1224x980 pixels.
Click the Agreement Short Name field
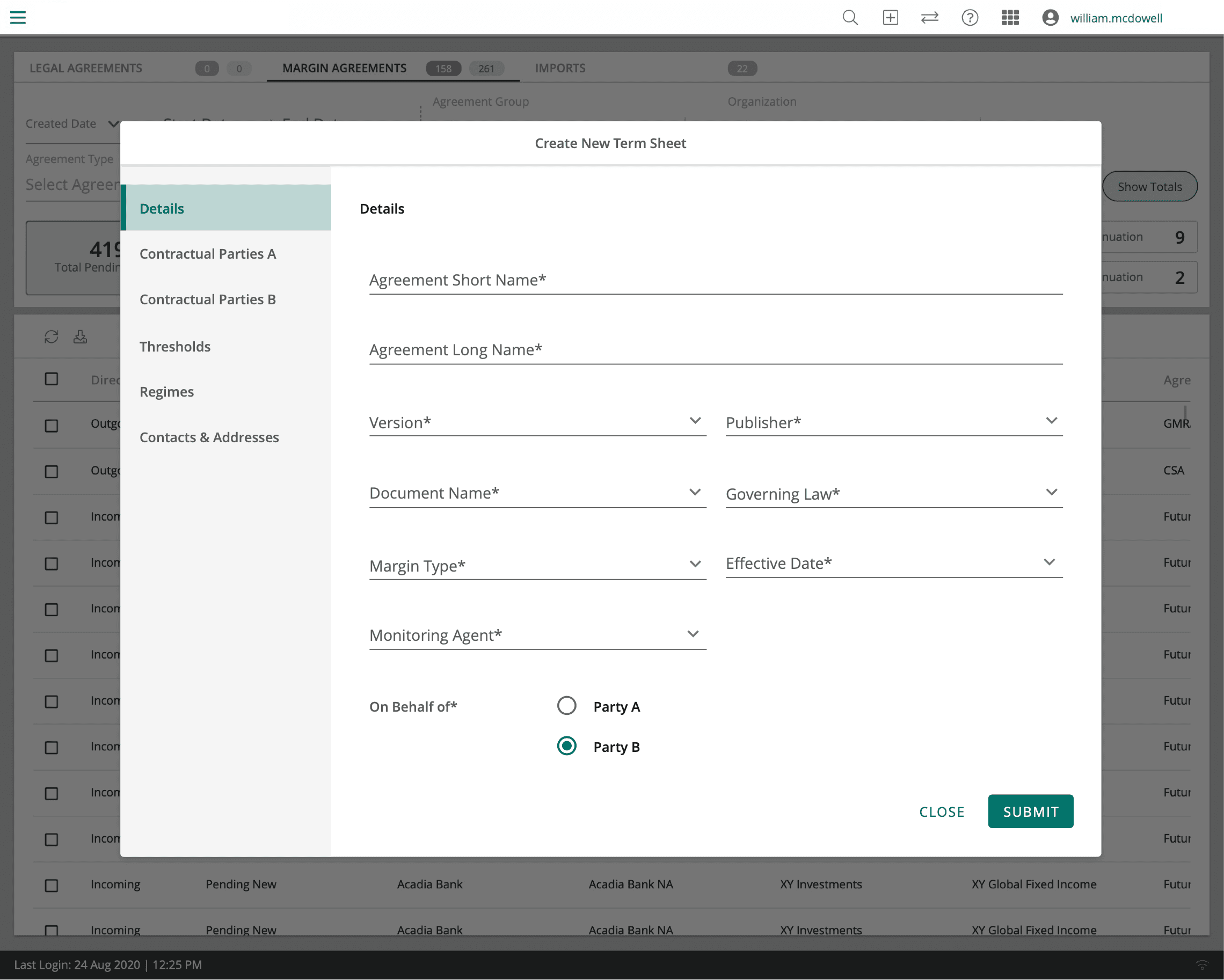coord(715,280)
